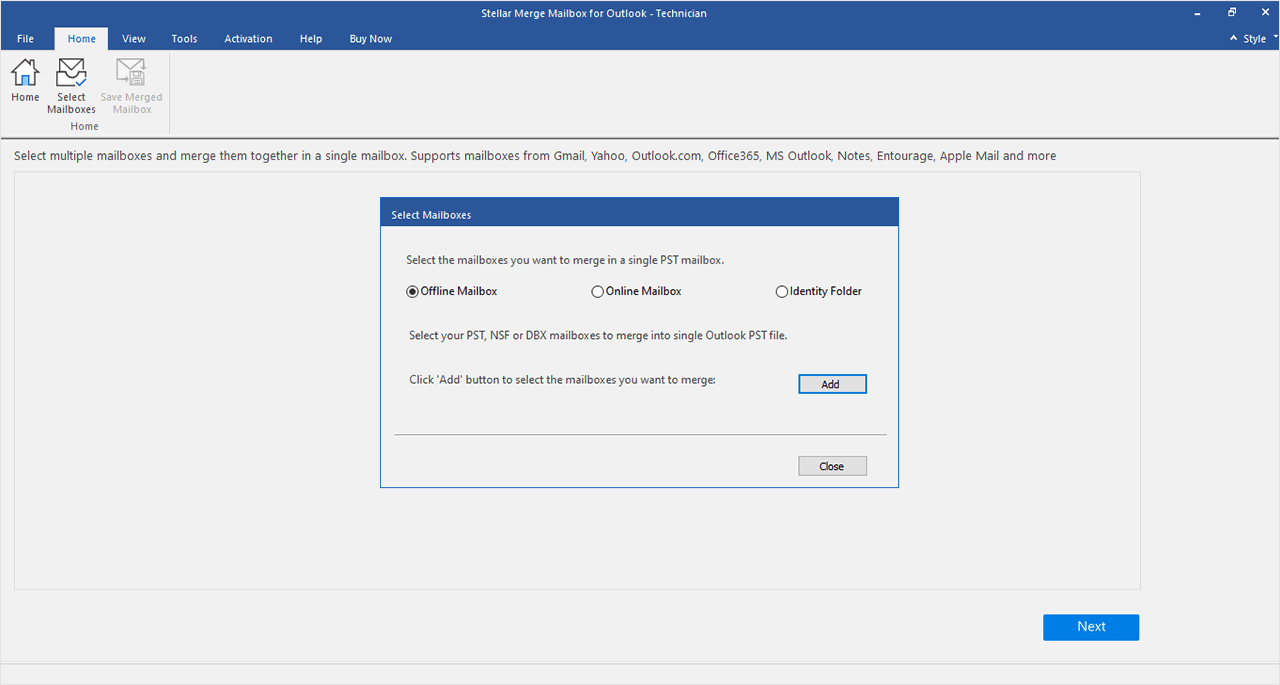Restore down the application window

(1232, 13)
